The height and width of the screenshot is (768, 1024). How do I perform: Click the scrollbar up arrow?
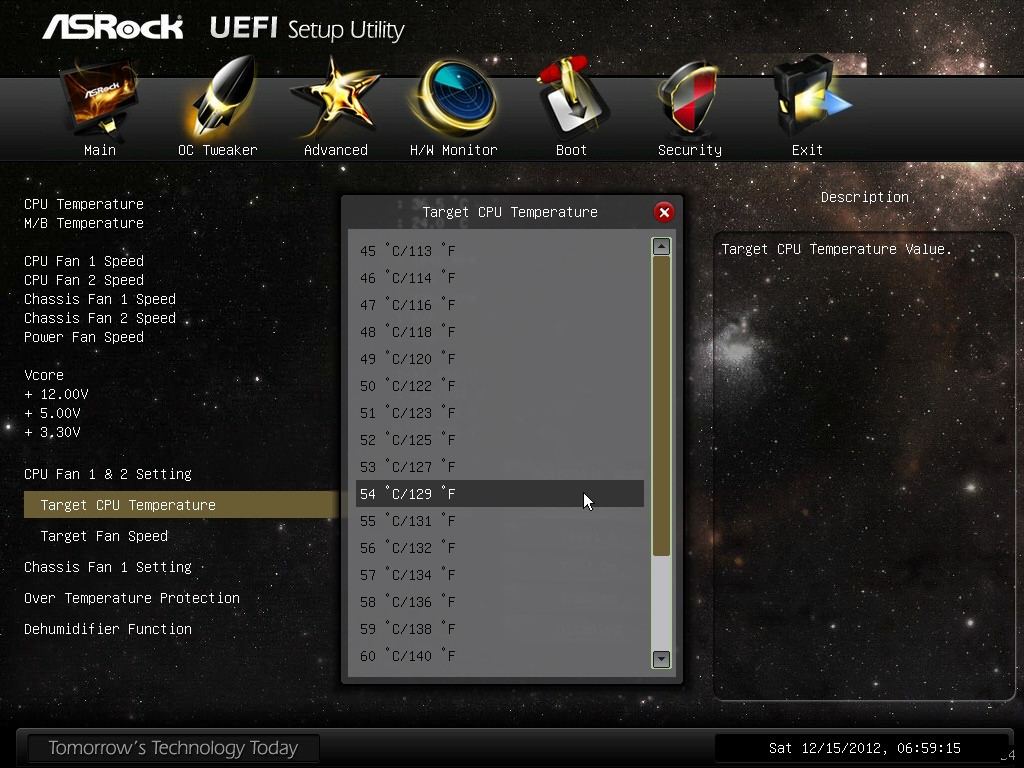click(x=661, y=246)
